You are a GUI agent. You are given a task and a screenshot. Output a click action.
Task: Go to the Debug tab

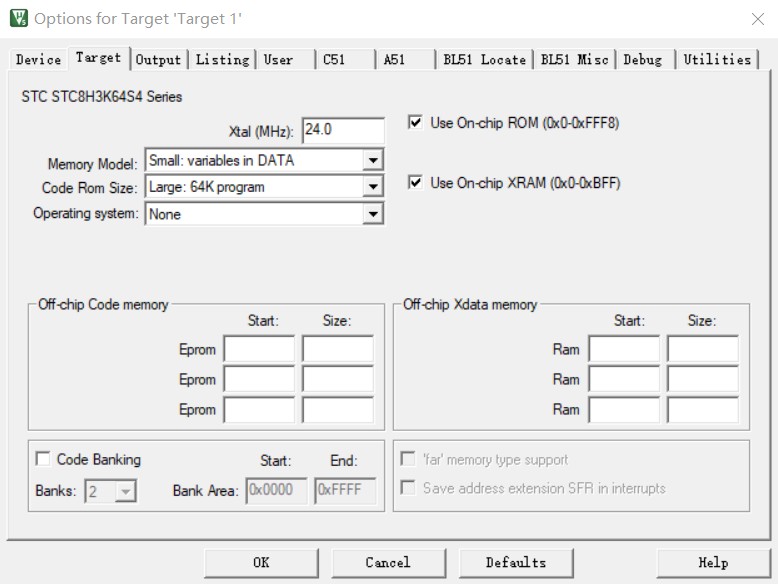[642, 60]
